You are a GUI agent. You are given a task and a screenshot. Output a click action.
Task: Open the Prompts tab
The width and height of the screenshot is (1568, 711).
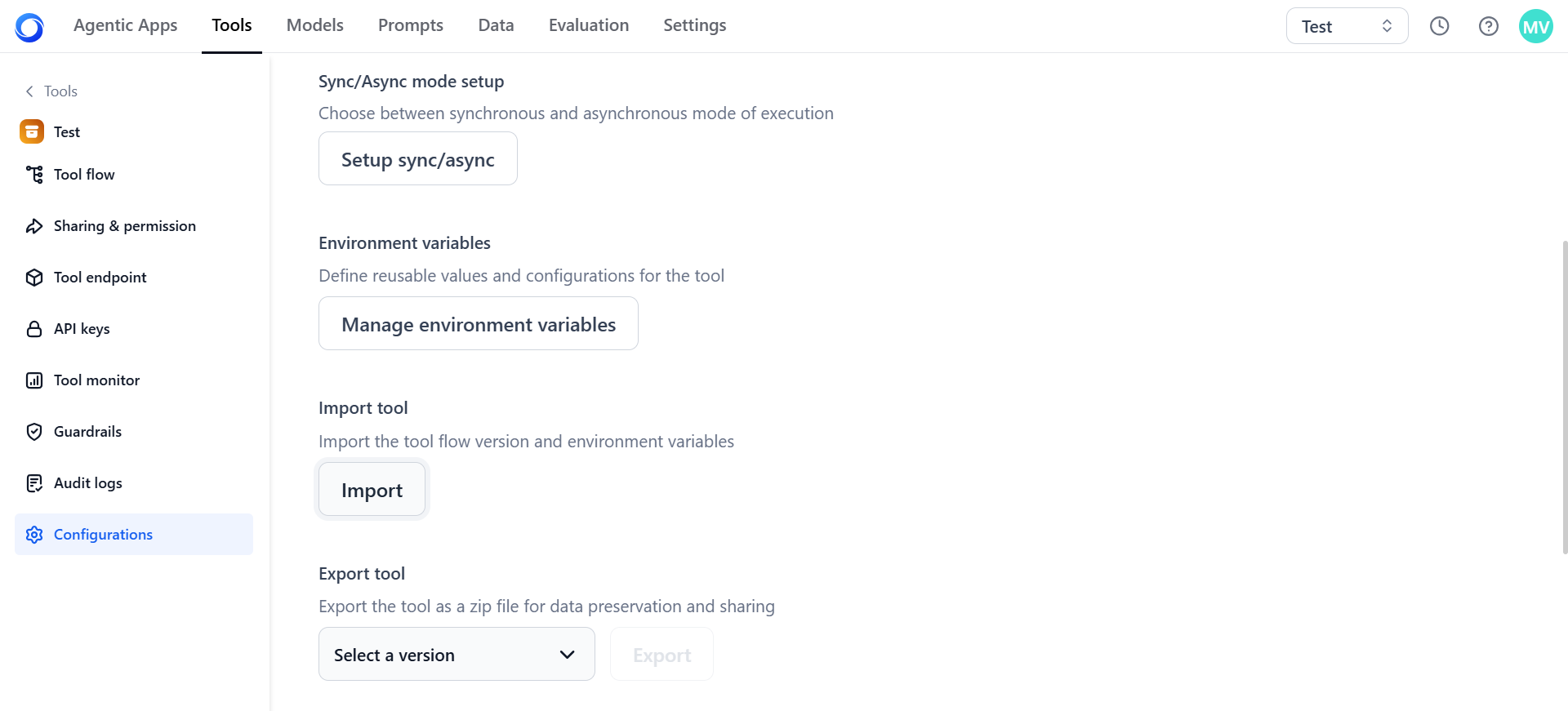click(411, 25)
